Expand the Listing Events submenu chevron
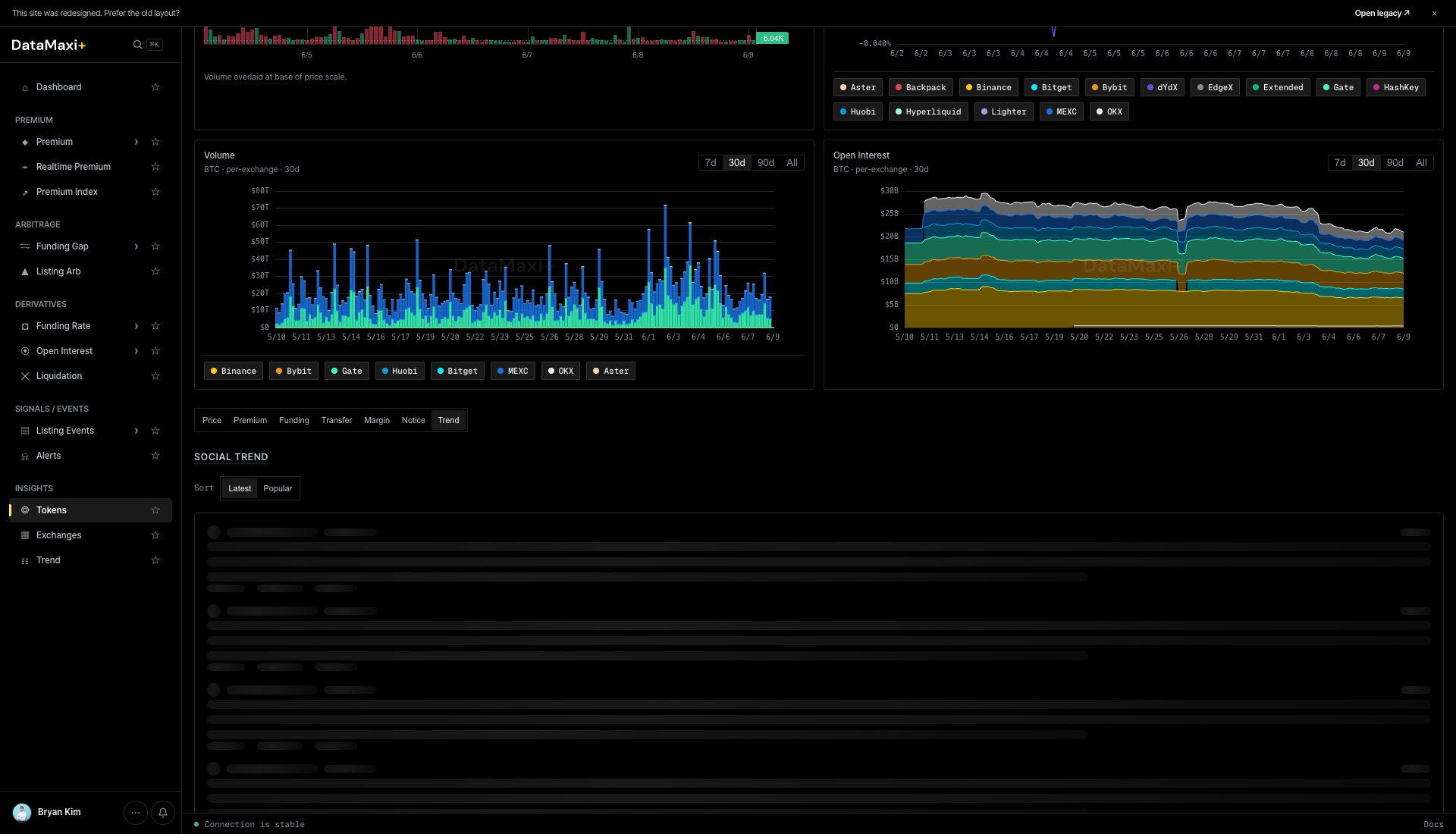The image size is (1456, 834). click(136, 431)
